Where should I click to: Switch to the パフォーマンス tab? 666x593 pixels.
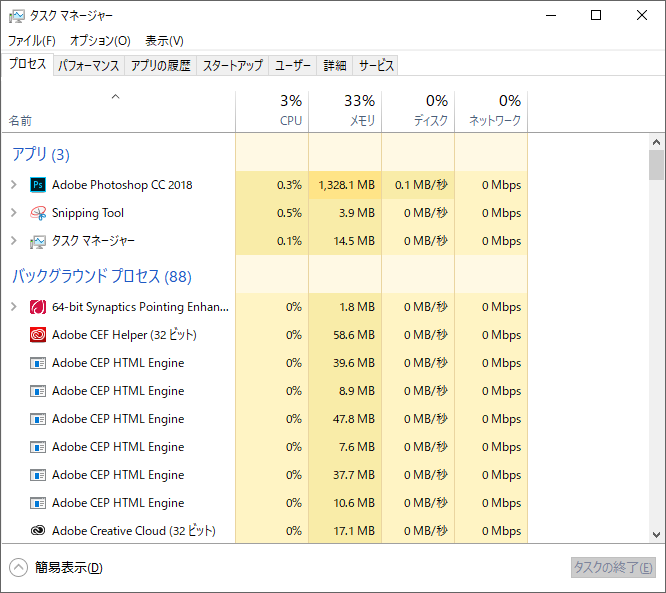89,65
